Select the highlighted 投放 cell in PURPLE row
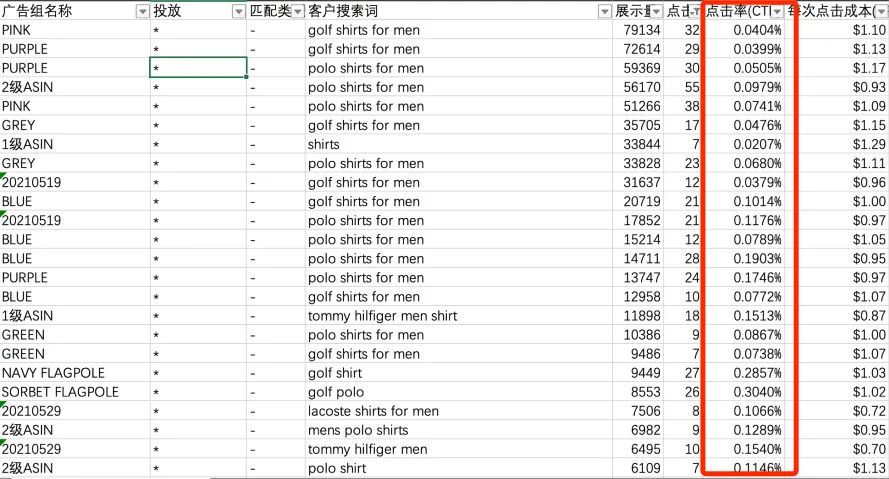This screenshot has height=479, width=889. pos(198,68)
